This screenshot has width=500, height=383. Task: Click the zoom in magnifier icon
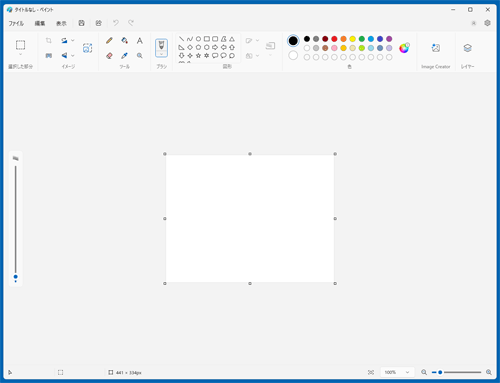[489, 372]
